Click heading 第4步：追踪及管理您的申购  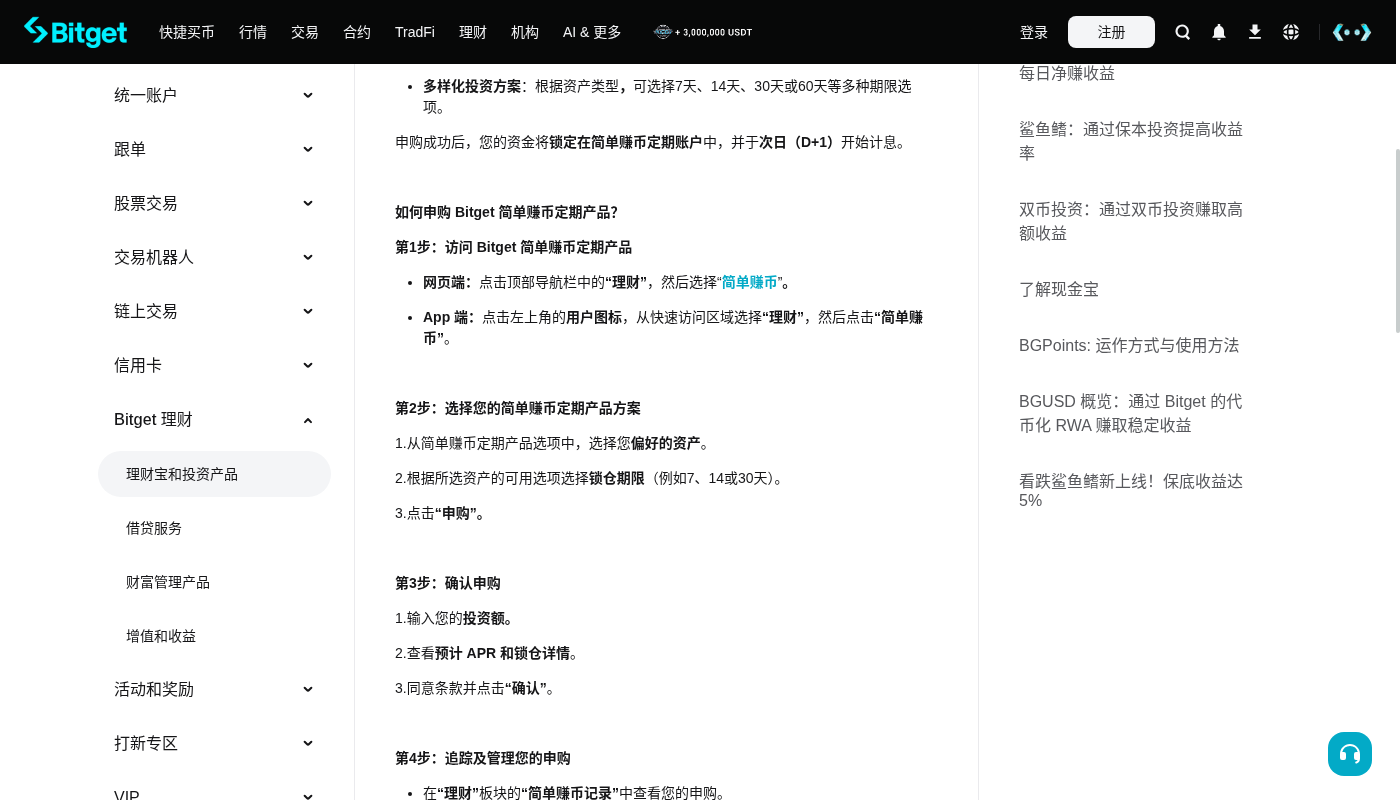pos(483,758)
